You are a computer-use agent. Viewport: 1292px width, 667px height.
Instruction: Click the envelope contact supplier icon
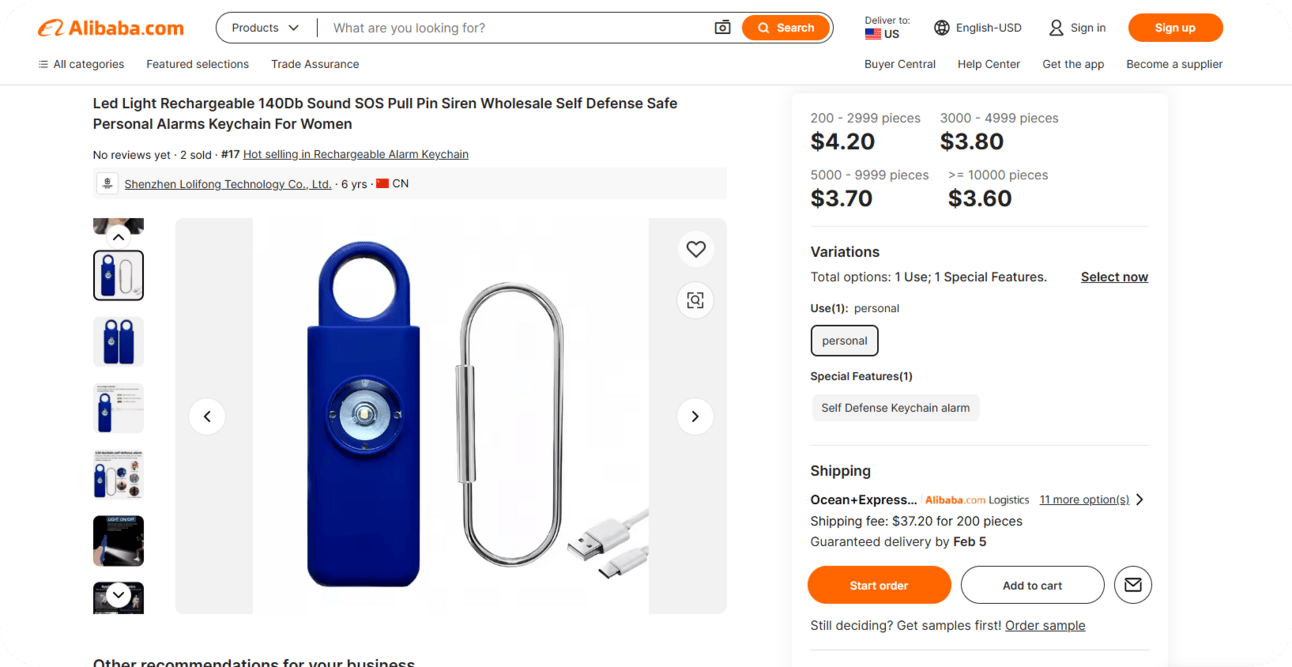[x=1133, y=585]
